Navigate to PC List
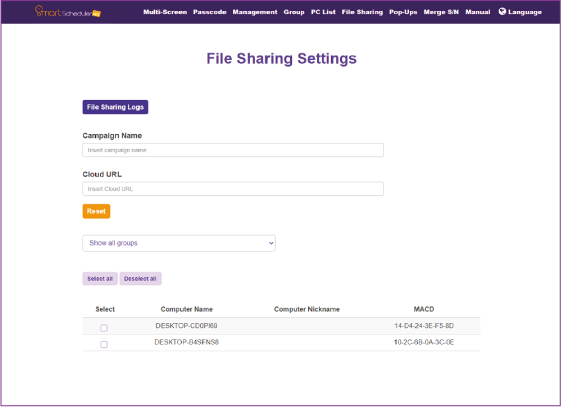Image resolution: width=561 pixels, height=407 pixels. point(323,12)
